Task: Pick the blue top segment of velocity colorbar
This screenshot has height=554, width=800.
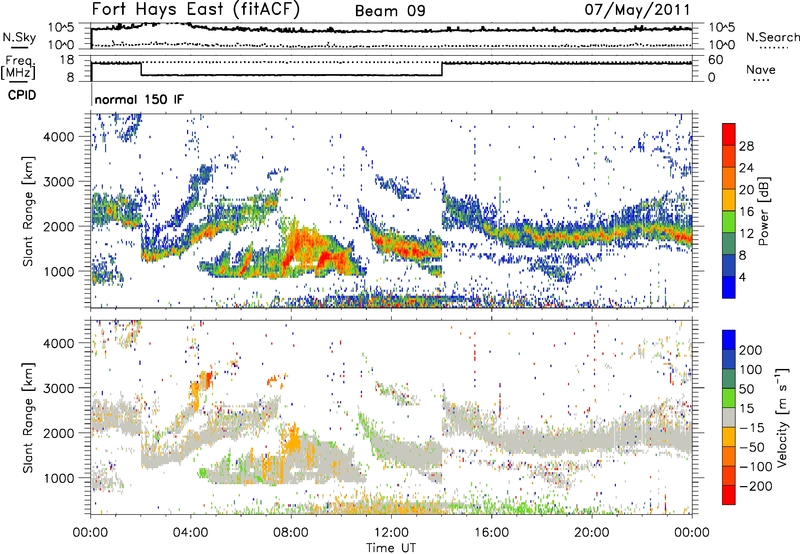Action: pos(729,340)
